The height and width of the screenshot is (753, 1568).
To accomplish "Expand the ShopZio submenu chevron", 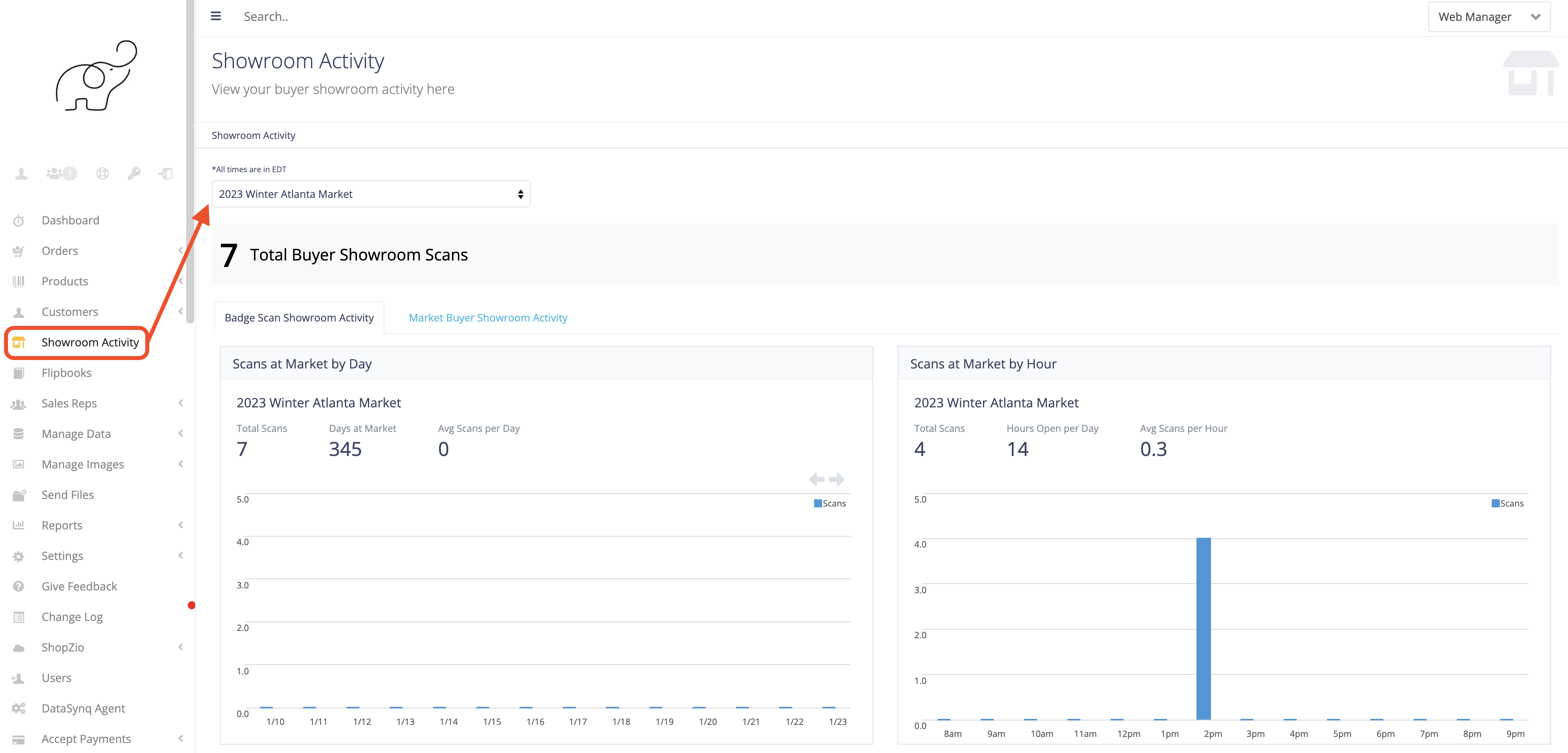I will 181,647.
